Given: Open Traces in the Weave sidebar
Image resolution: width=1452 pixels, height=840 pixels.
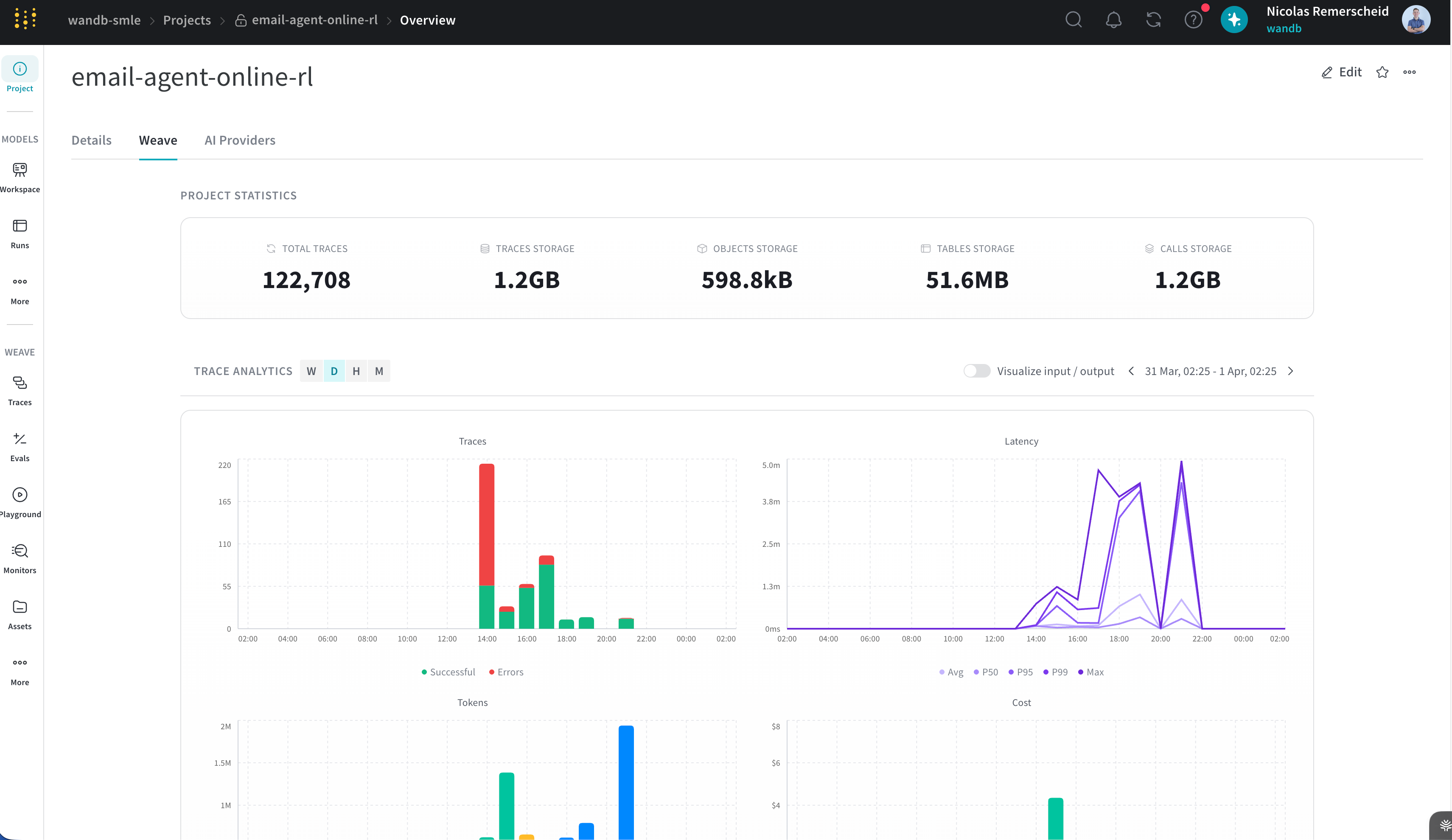Looking at the screenshot, I should pos(20,391).
